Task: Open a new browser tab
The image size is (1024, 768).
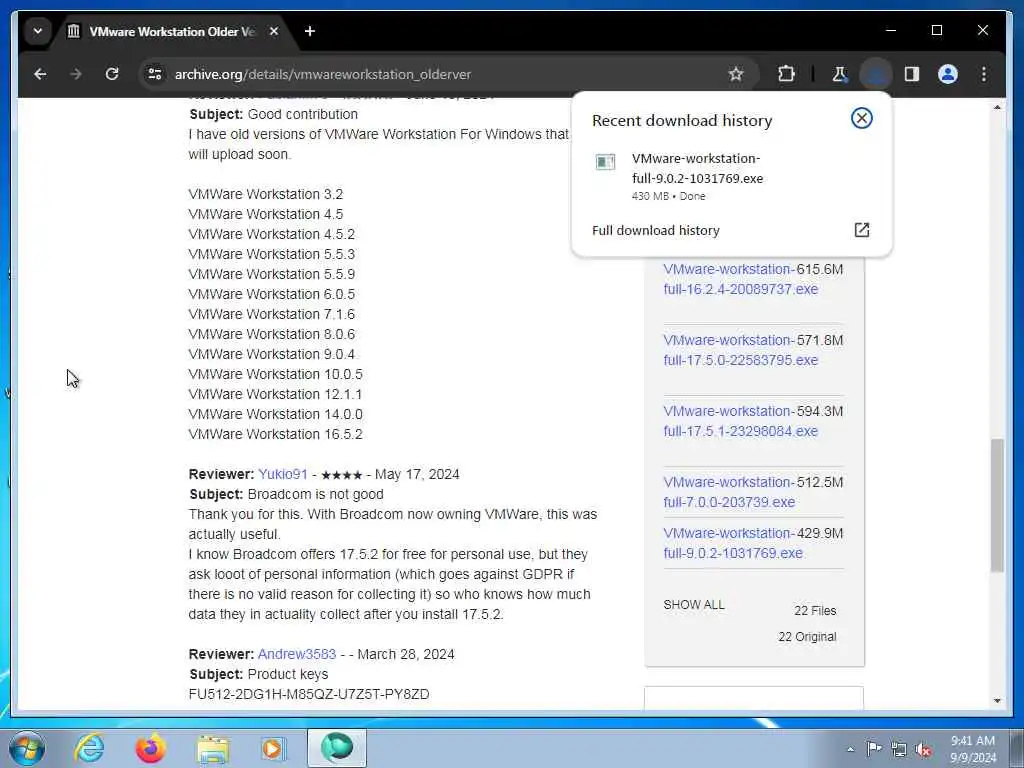Action: (310, 31)
